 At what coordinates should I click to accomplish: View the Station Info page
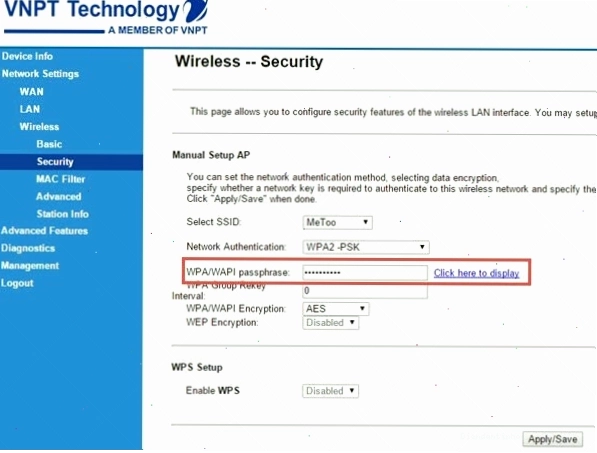click(63, 214)
